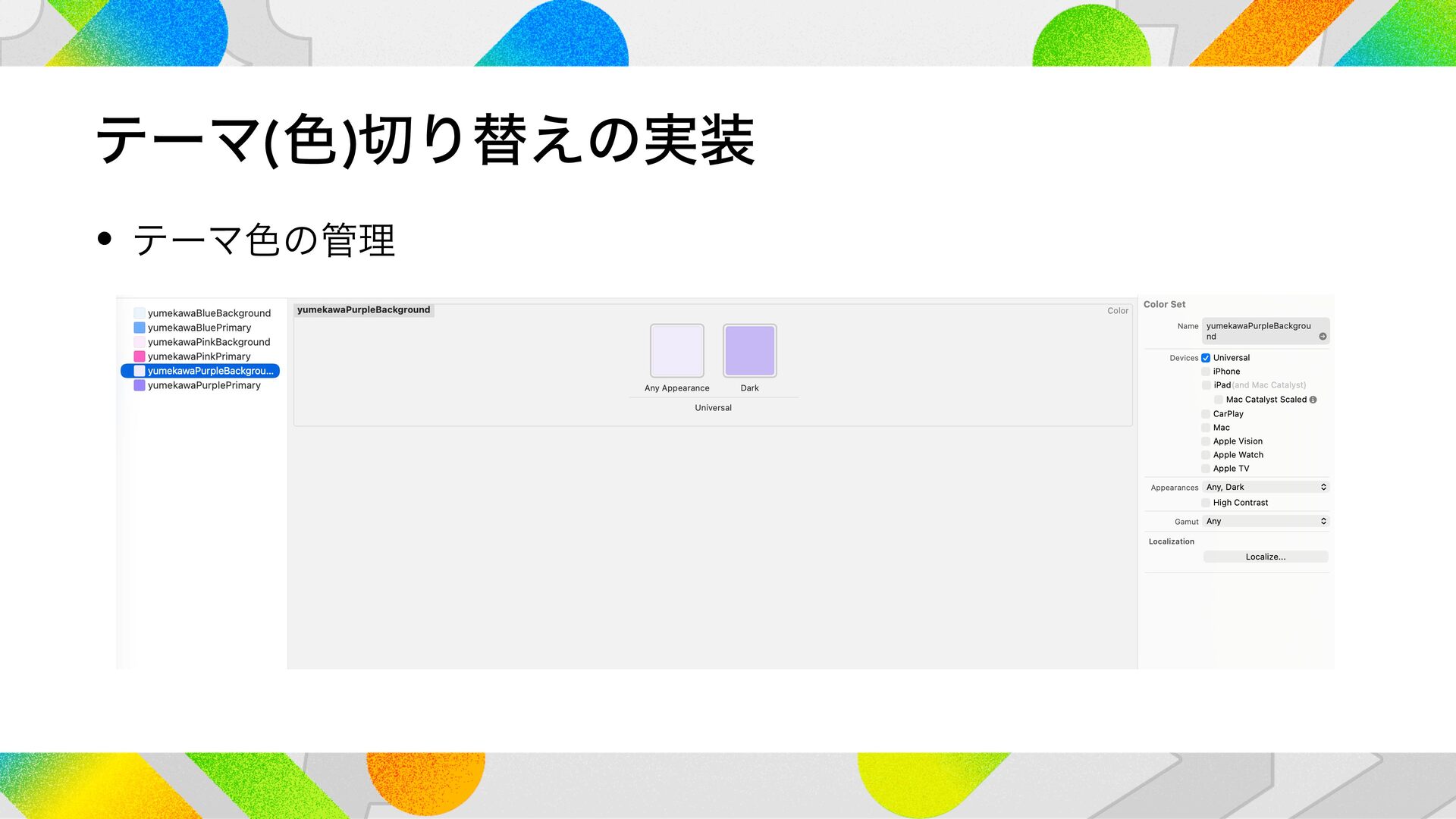Uncheck the Universal devices checkbox
This screenshot has height=819, width=1456.
click(x=1206, y=358)
